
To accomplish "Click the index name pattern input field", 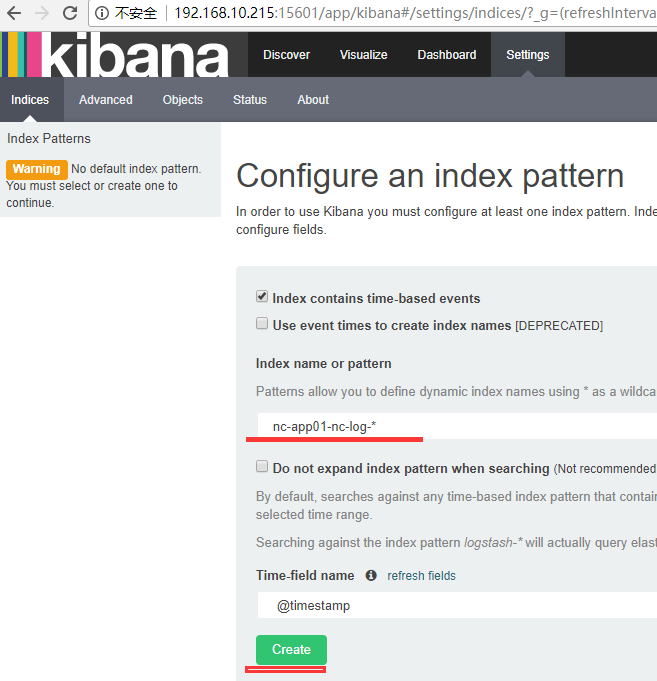I will 457,426.
